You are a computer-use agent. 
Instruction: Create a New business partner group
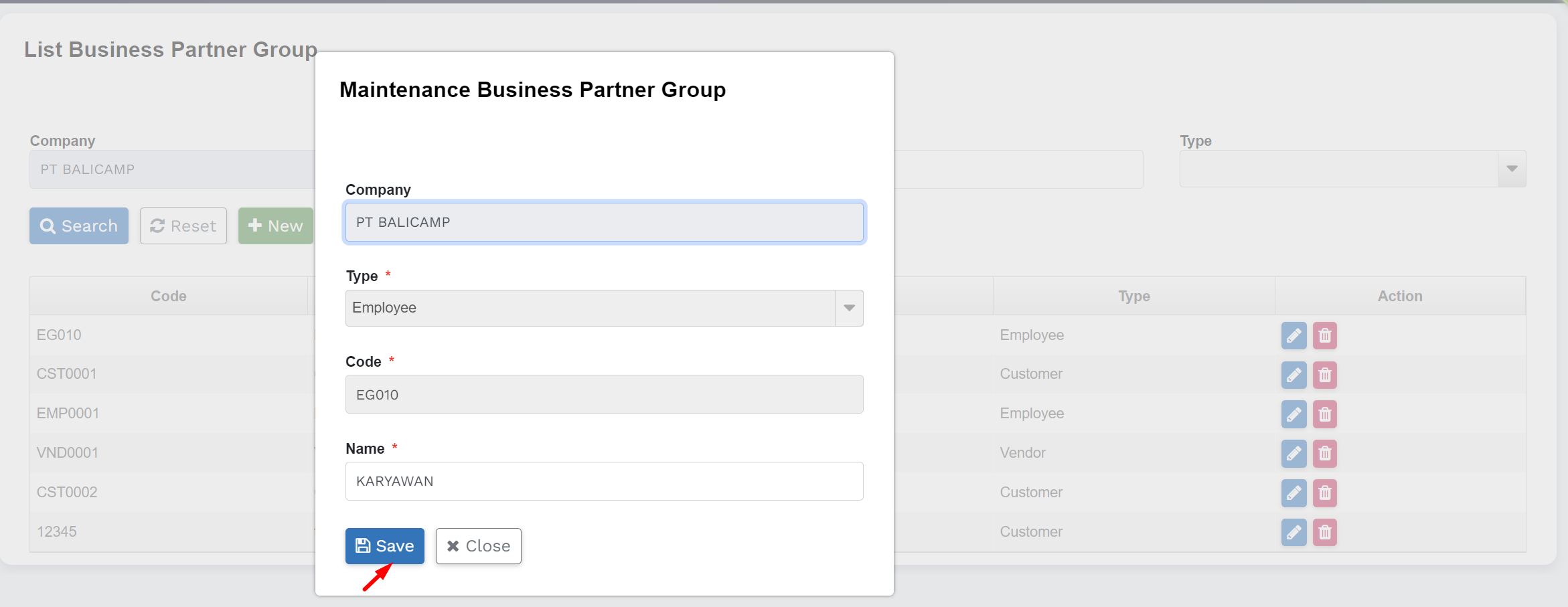(276, 226)
